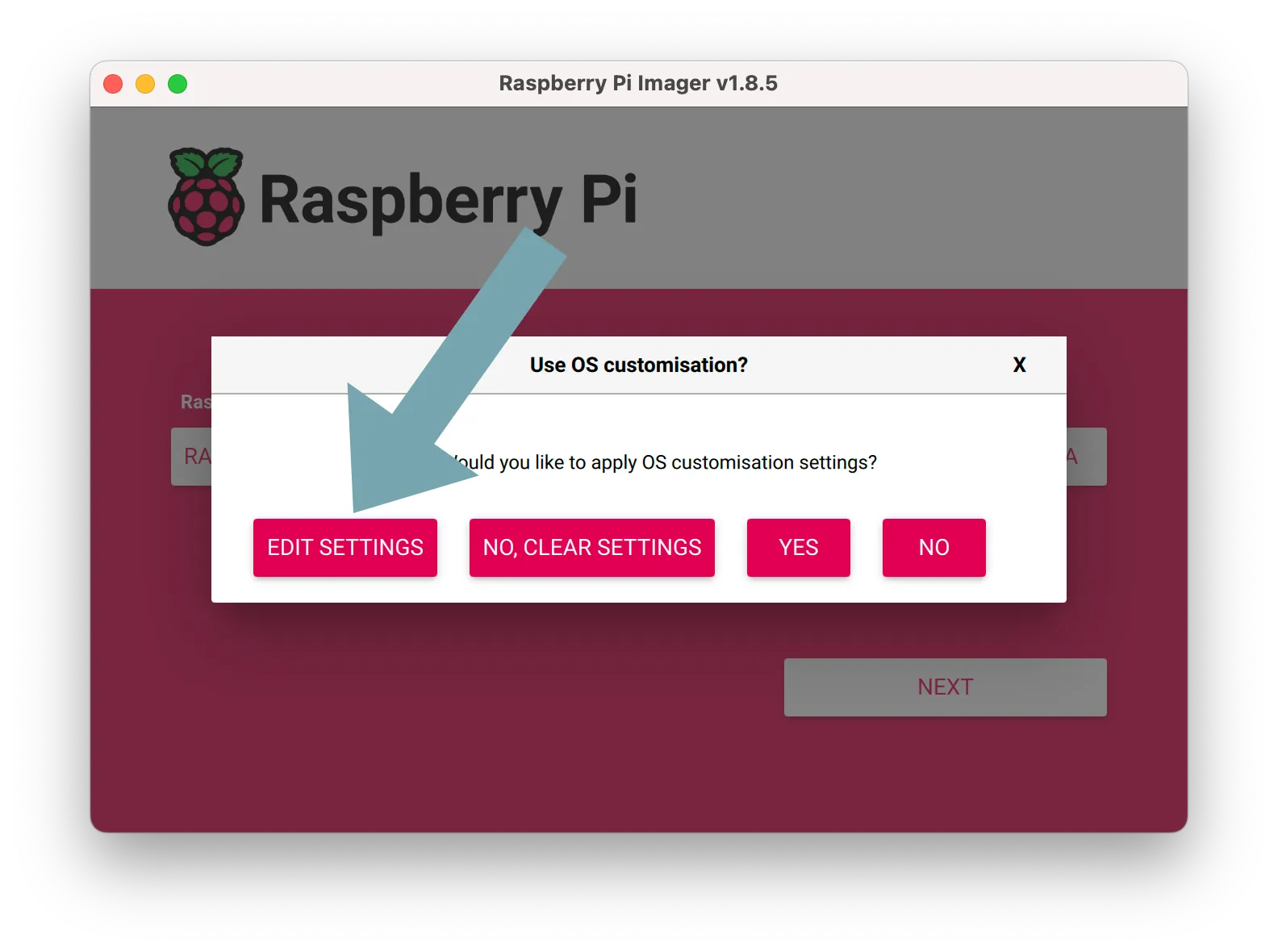Confirm with the YES button
This screenshot has width=1278, height=952.
click(798, 548)
